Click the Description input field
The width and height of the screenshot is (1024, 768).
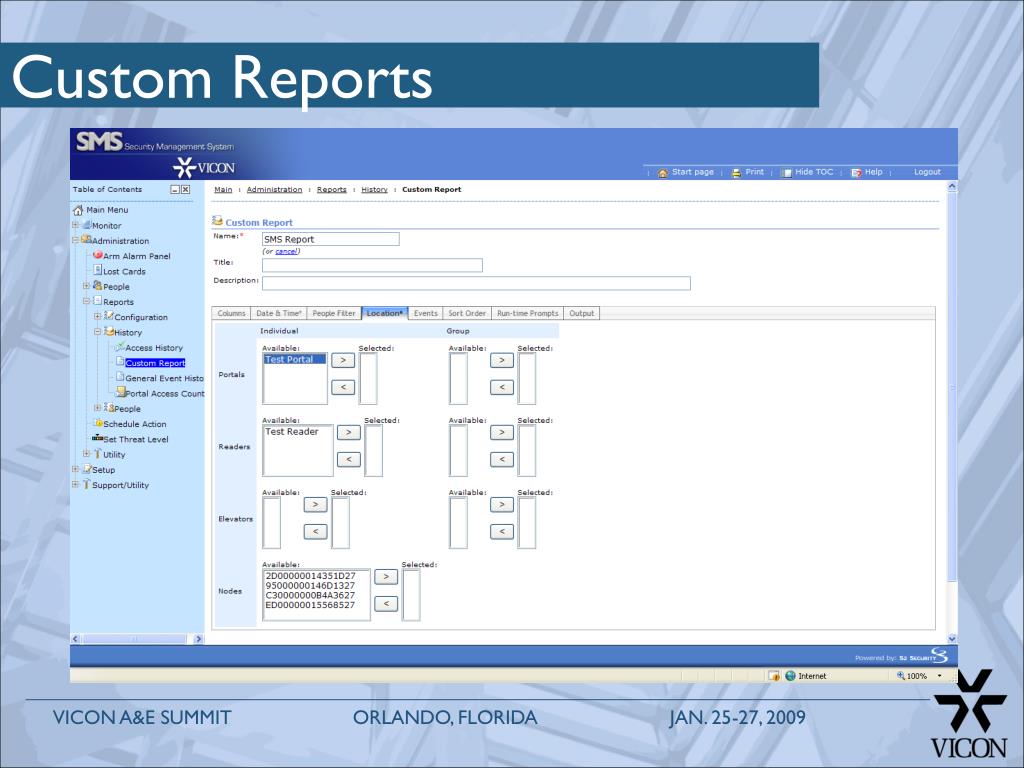click(x=476, y=283)
